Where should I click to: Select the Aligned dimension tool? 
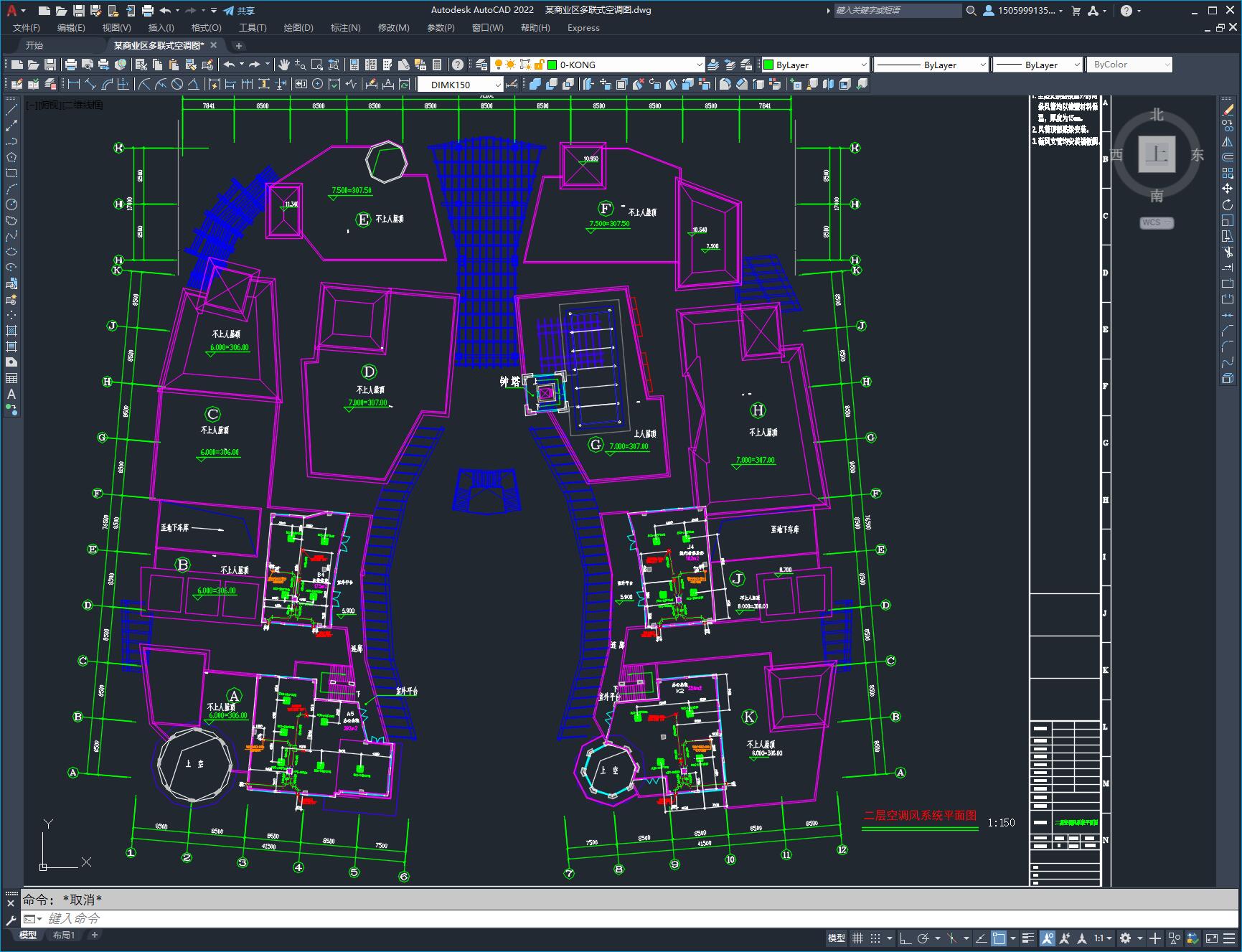[90, 84]
